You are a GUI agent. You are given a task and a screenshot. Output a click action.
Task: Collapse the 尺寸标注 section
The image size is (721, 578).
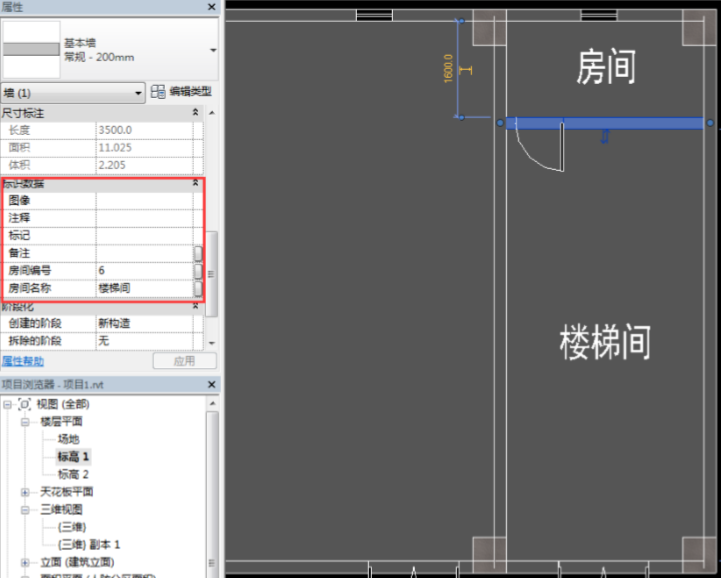[195, 112]
